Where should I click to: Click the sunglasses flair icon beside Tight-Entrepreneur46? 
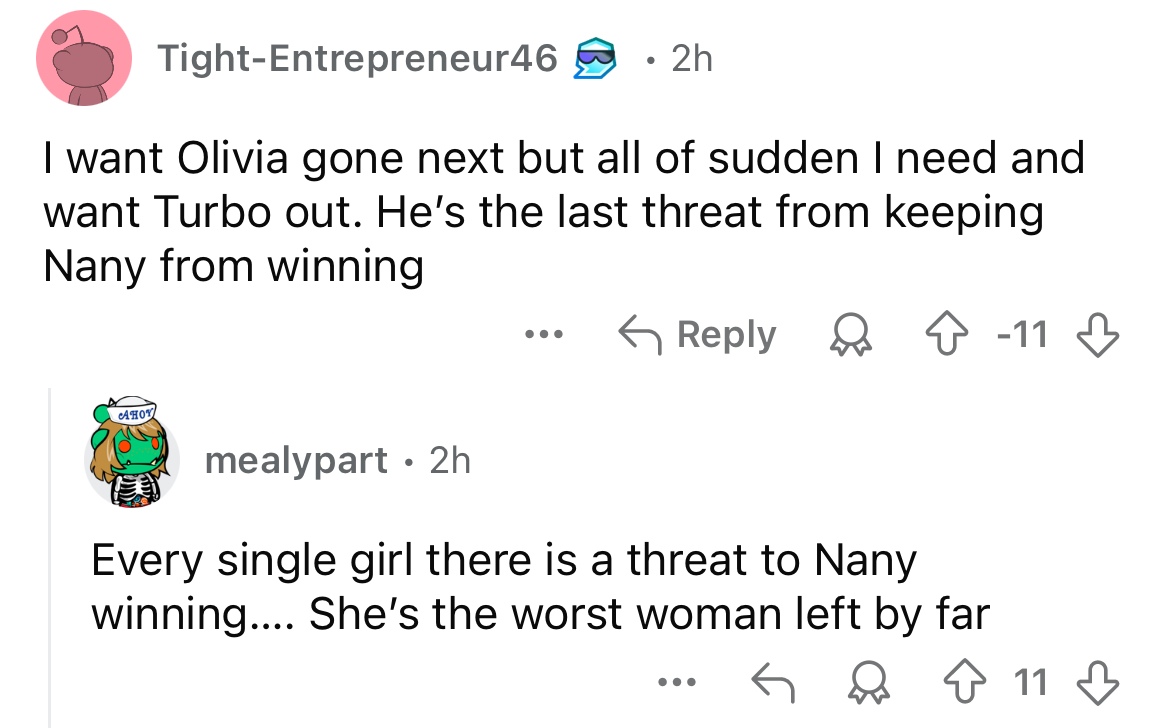pos(595,58)
